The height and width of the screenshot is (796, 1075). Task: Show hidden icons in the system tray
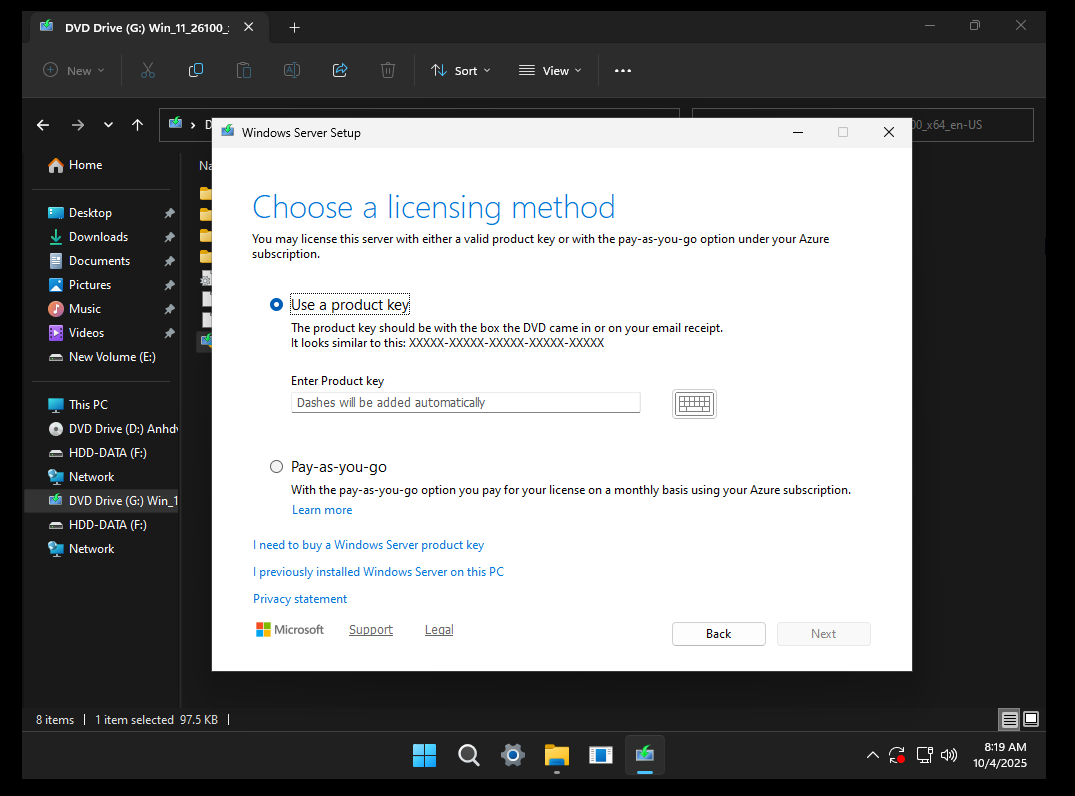point(872,756)
